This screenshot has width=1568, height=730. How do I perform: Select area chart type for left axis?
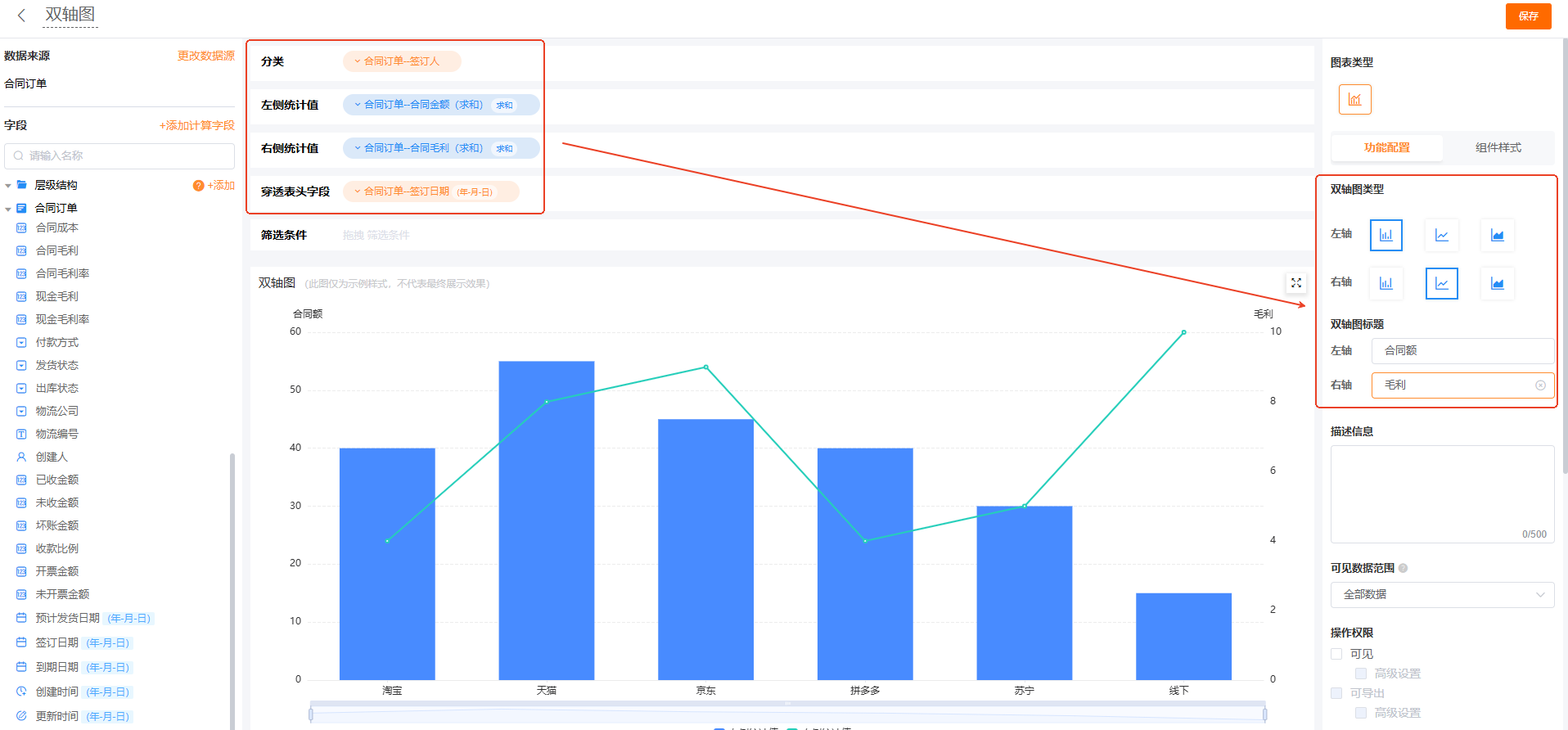pyautogui.click(x=1497, y=235)
